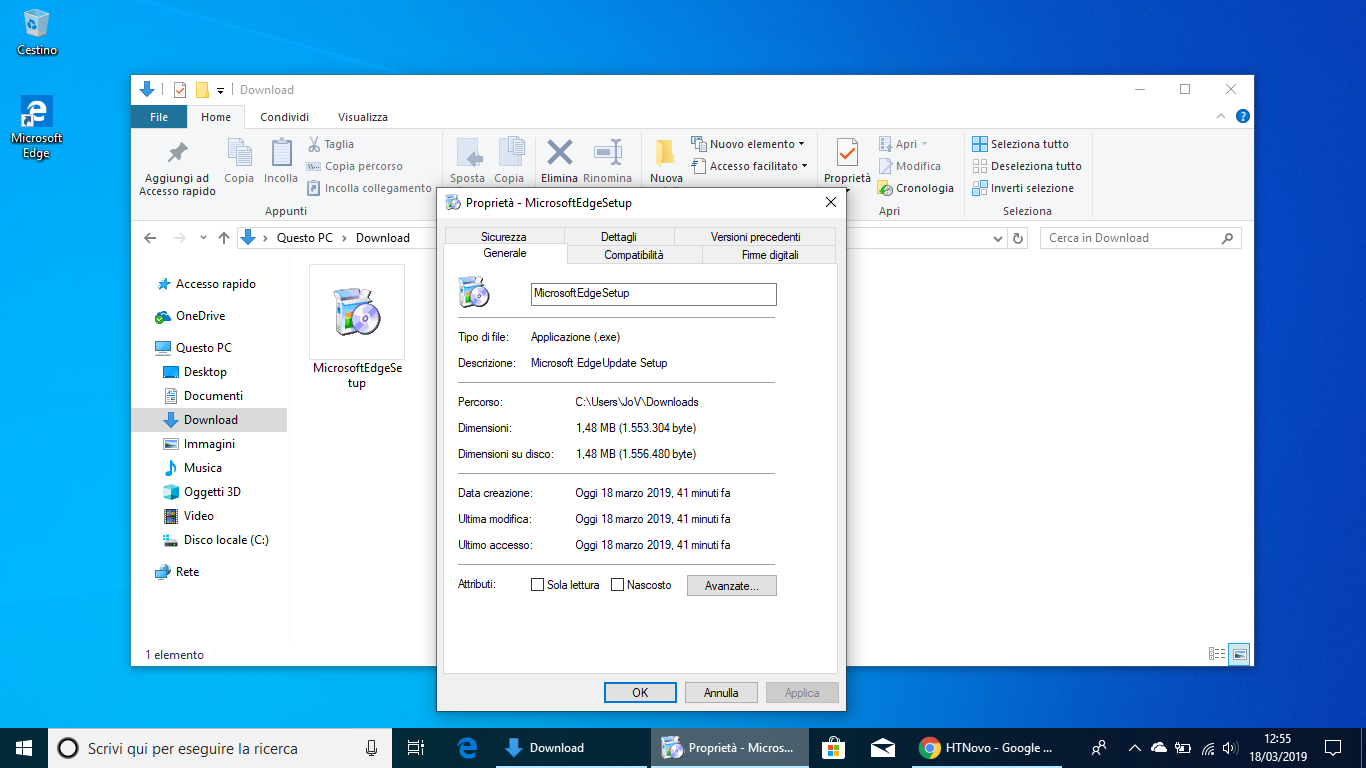1366x768 pixels.
Task: Switch to the Condividi ribbon tab
Action: pyautogui.click(x=285, y=117)
